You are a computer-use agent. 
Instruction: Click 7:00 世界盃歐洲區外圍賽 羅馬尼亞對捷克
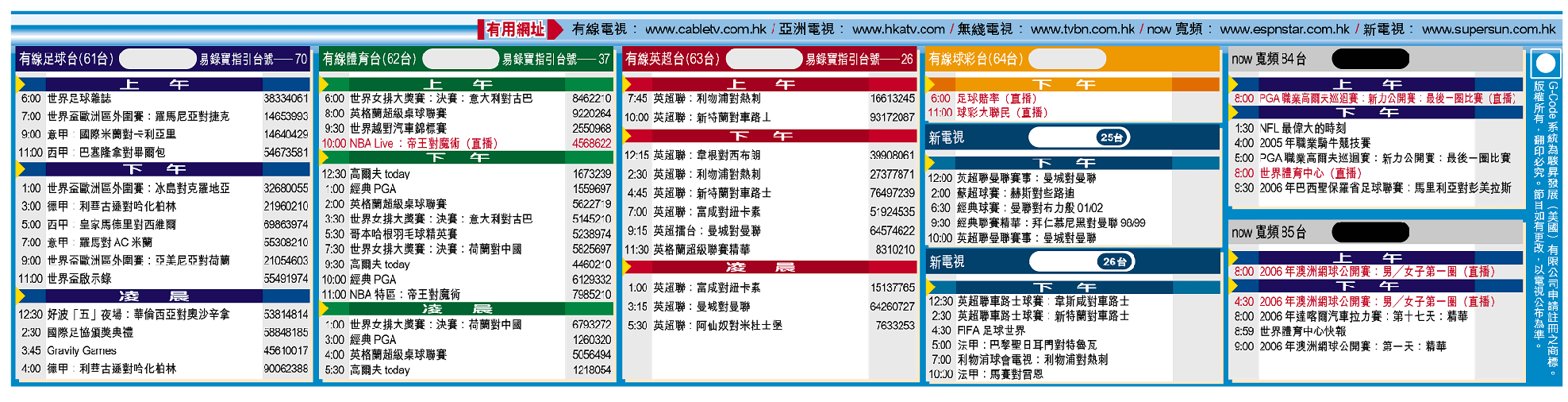pos(163,116)
